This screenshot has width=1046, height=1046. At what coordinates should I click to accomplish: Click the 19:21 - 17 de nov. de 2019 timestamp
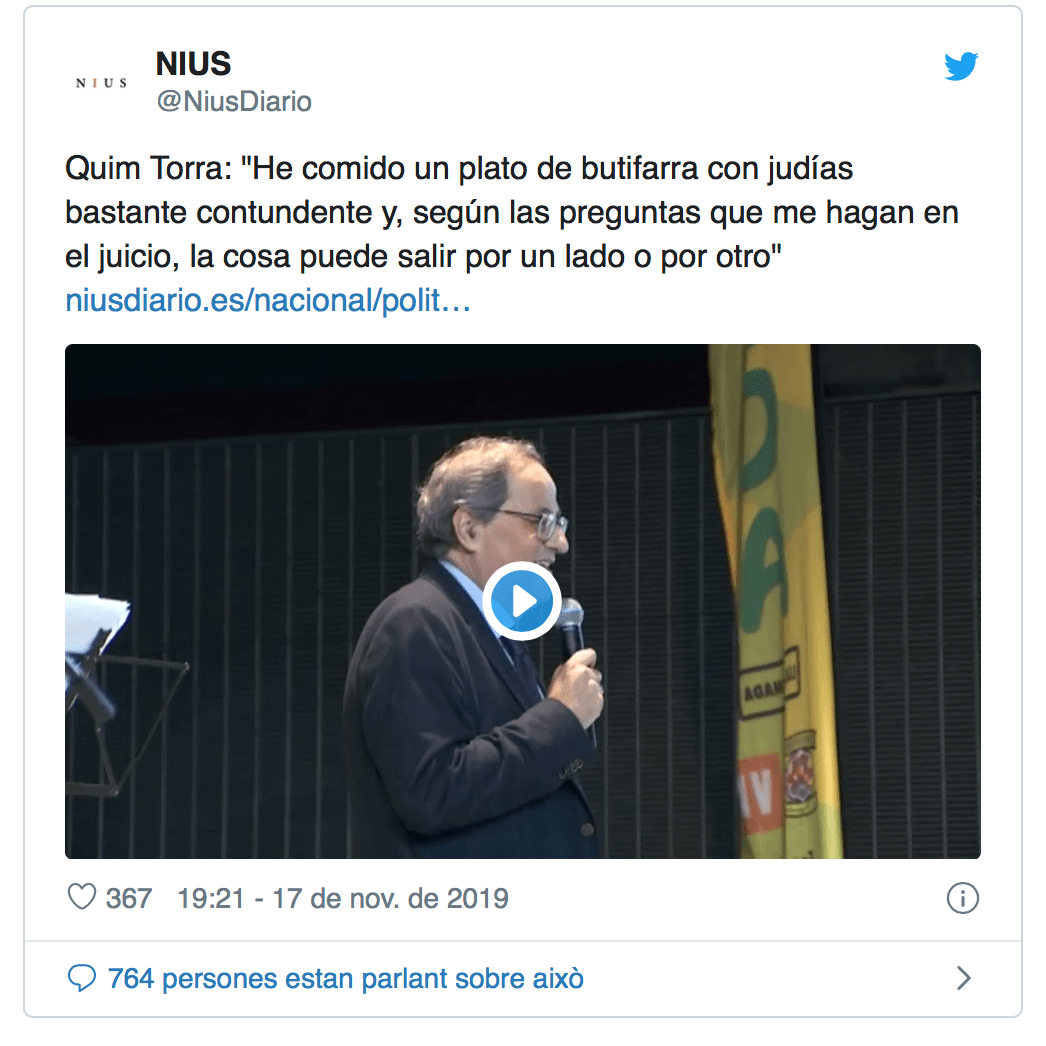343,899
